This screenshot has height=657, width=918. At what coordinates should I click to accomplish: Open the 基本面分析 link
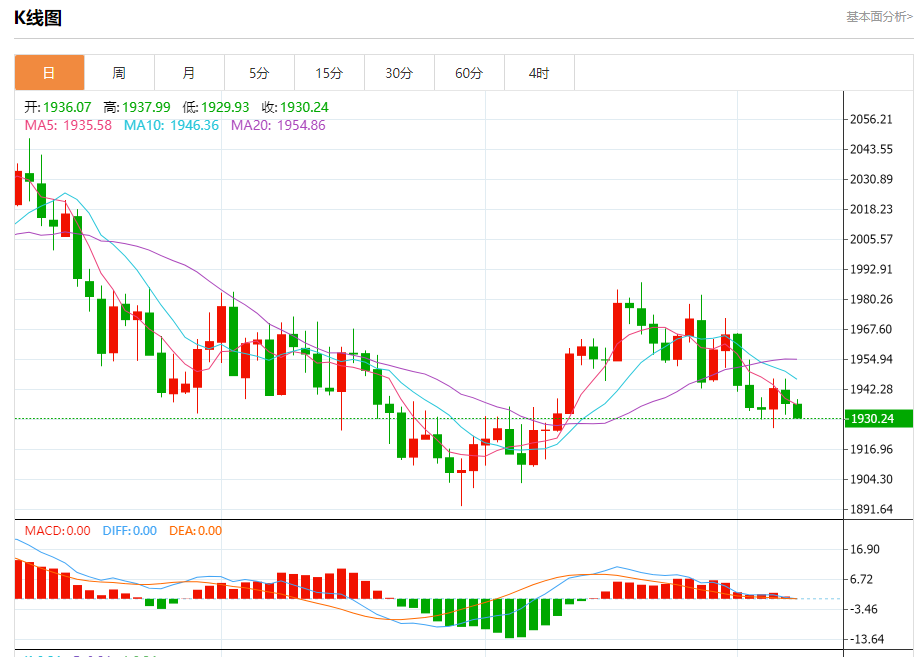pos(879,17)
